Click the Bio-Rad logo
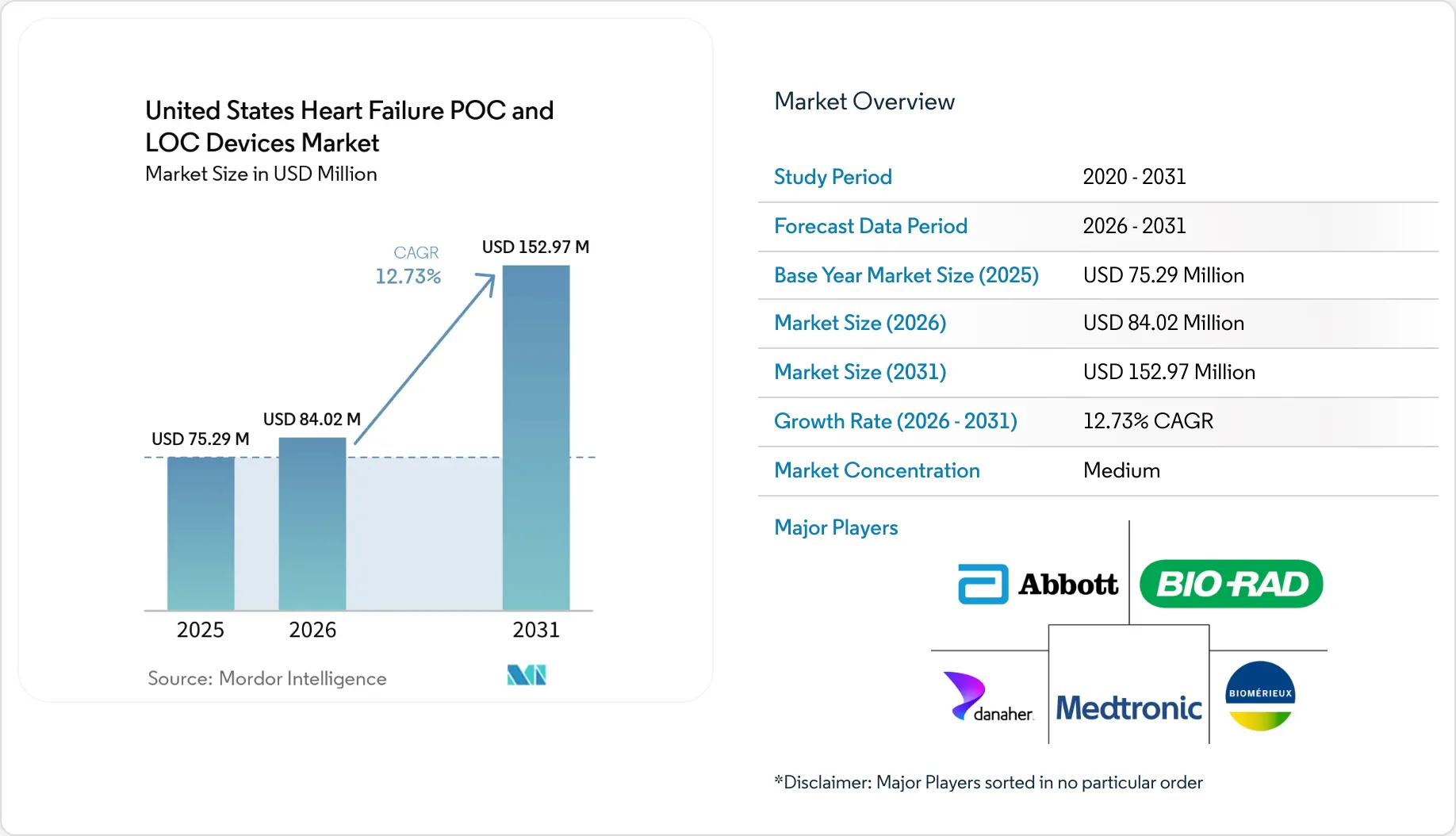This screenshot has width=1456, height=836. click(x=1231, y=584)
